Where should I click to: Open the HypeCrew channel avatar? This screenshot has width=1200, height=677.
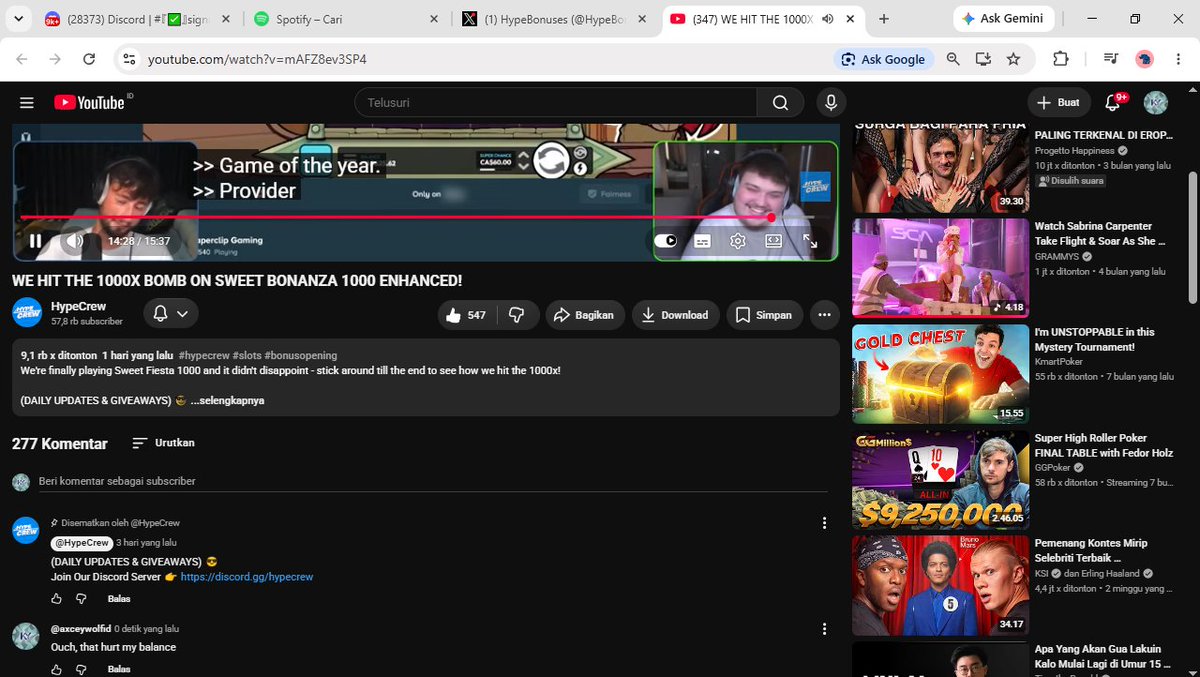(27, 313)
